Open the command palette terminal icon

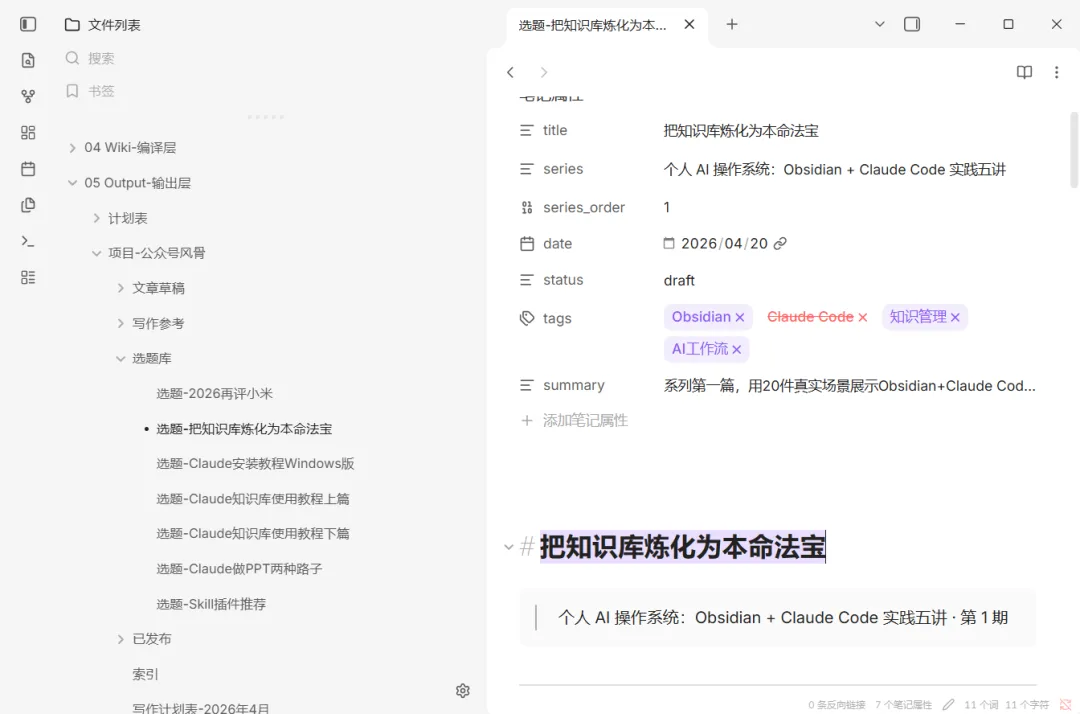click(28, 241)
